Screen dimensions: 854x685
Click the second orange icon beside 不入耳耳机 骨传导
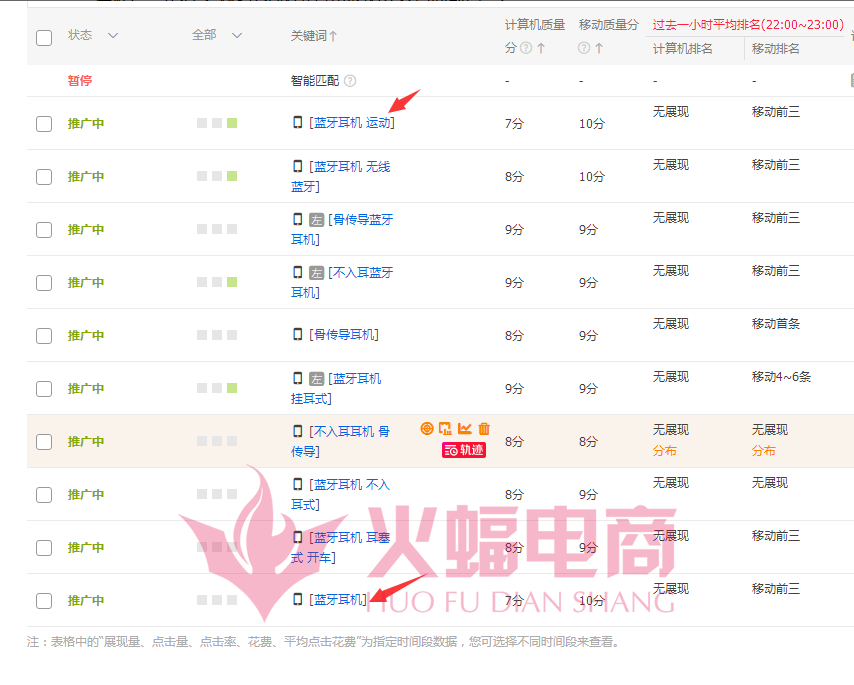[446, 429]
